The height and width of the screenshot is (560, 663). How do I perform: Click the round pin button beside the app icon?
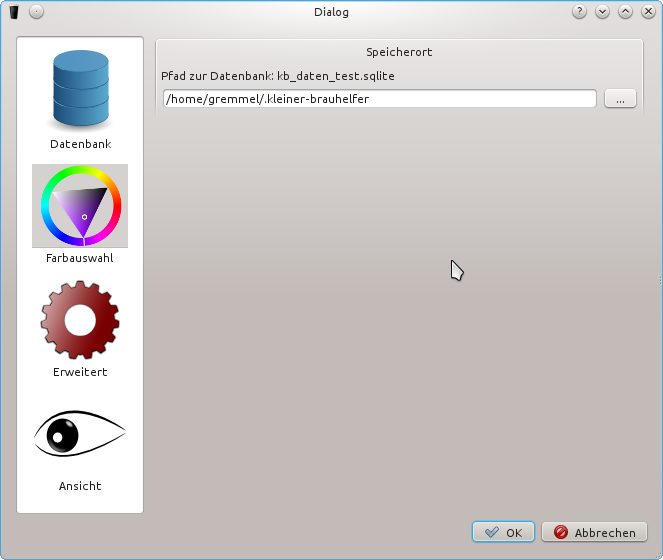coord(36,12)
